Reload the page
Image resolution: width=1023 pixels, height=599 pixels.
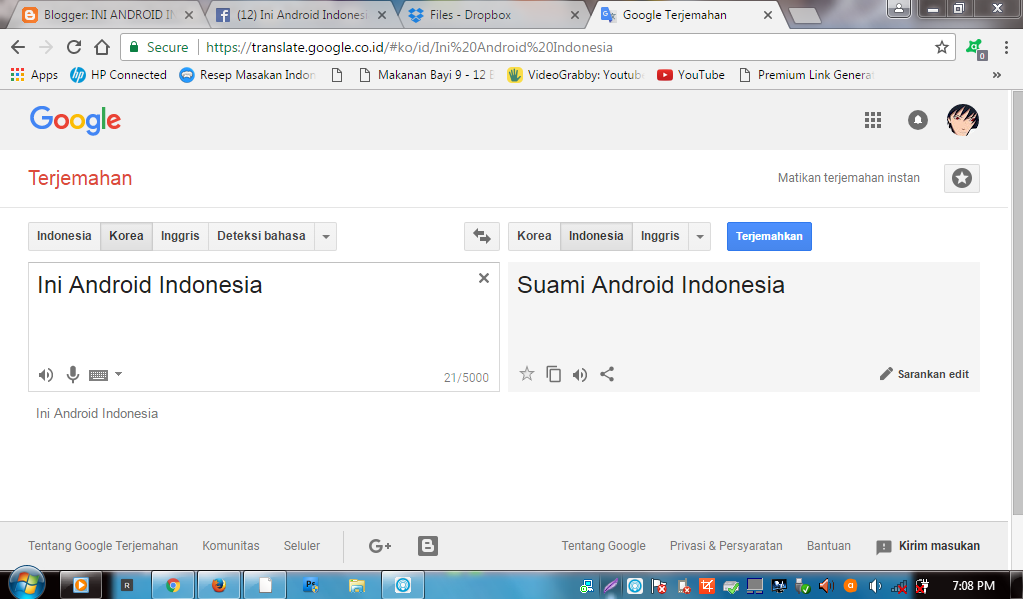click(74, 47)
